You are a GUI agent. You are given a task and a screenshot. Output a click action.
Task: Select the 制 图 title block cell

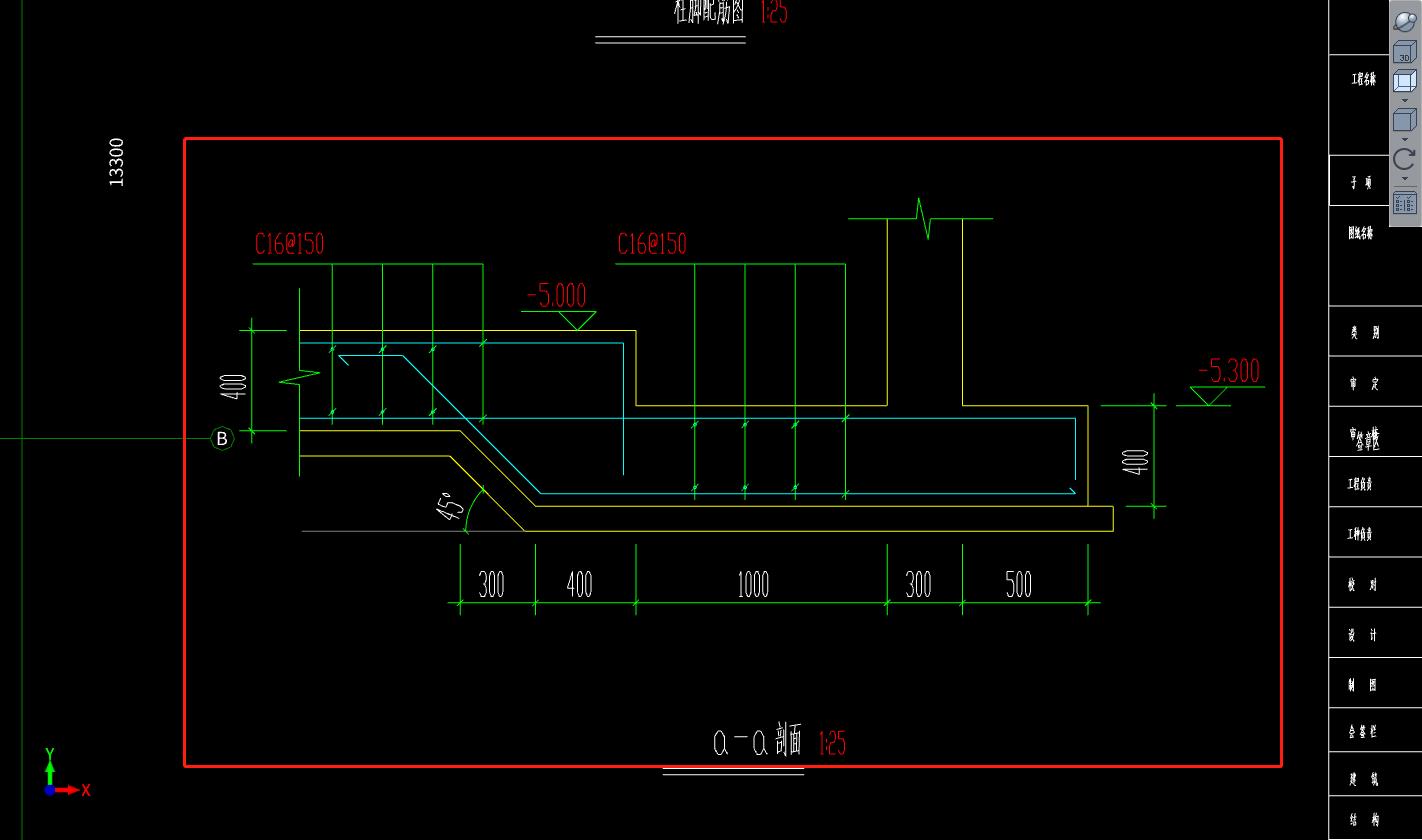1363,685
